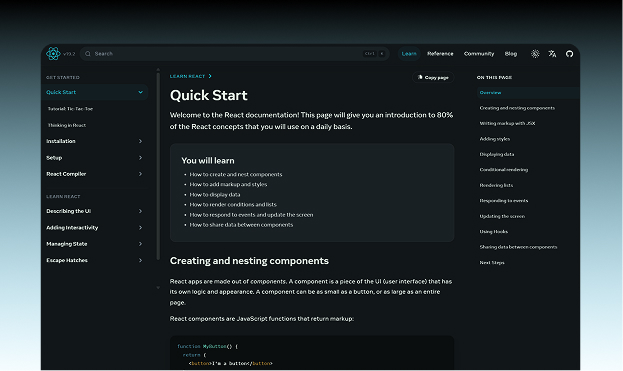Expand the Installation section chevron
623x371 pixels.
pyautogui.click(x=140, y=141)
